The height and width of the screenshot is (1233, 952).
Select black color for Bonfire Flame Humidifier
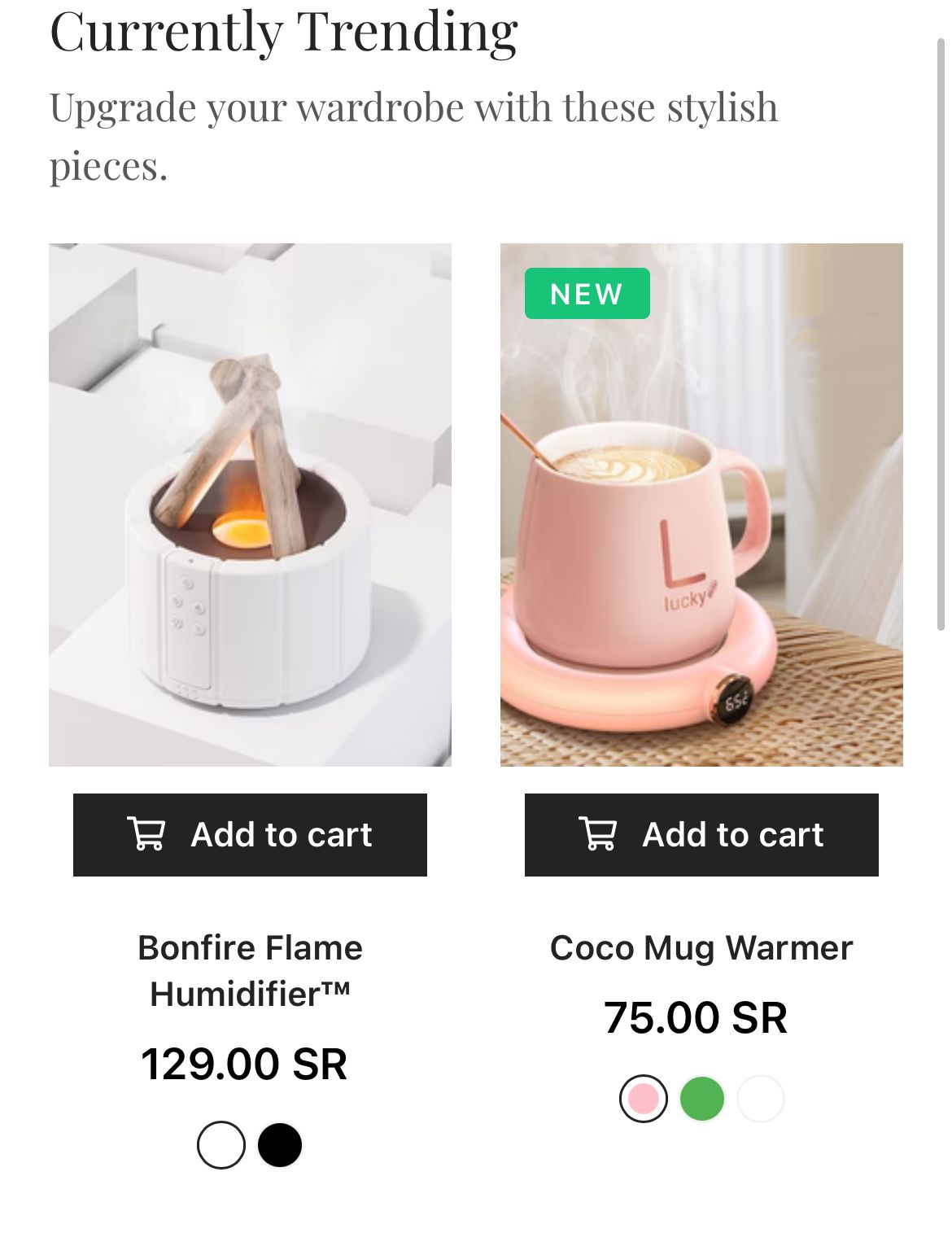pos(280,1145)
